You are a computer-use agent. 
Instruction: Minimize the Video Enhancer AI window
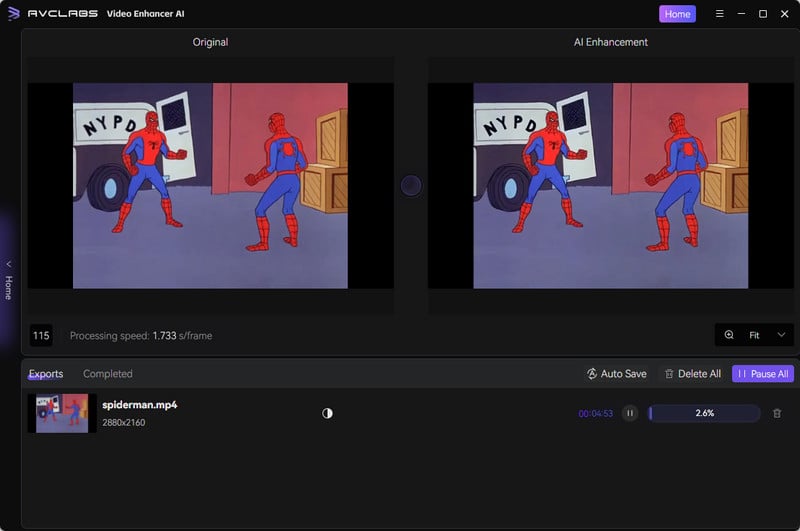click(741, 14)
